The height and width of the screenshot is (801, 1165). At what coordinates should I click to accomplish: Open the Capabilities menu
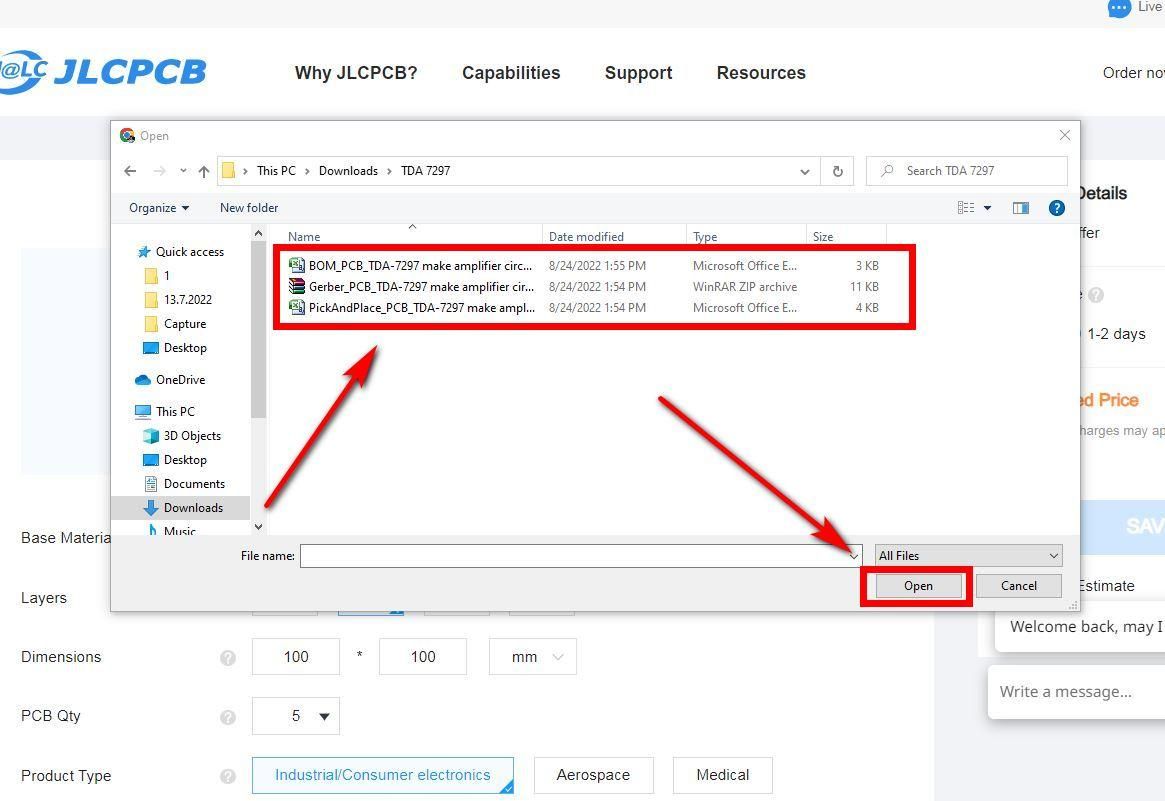511,73
